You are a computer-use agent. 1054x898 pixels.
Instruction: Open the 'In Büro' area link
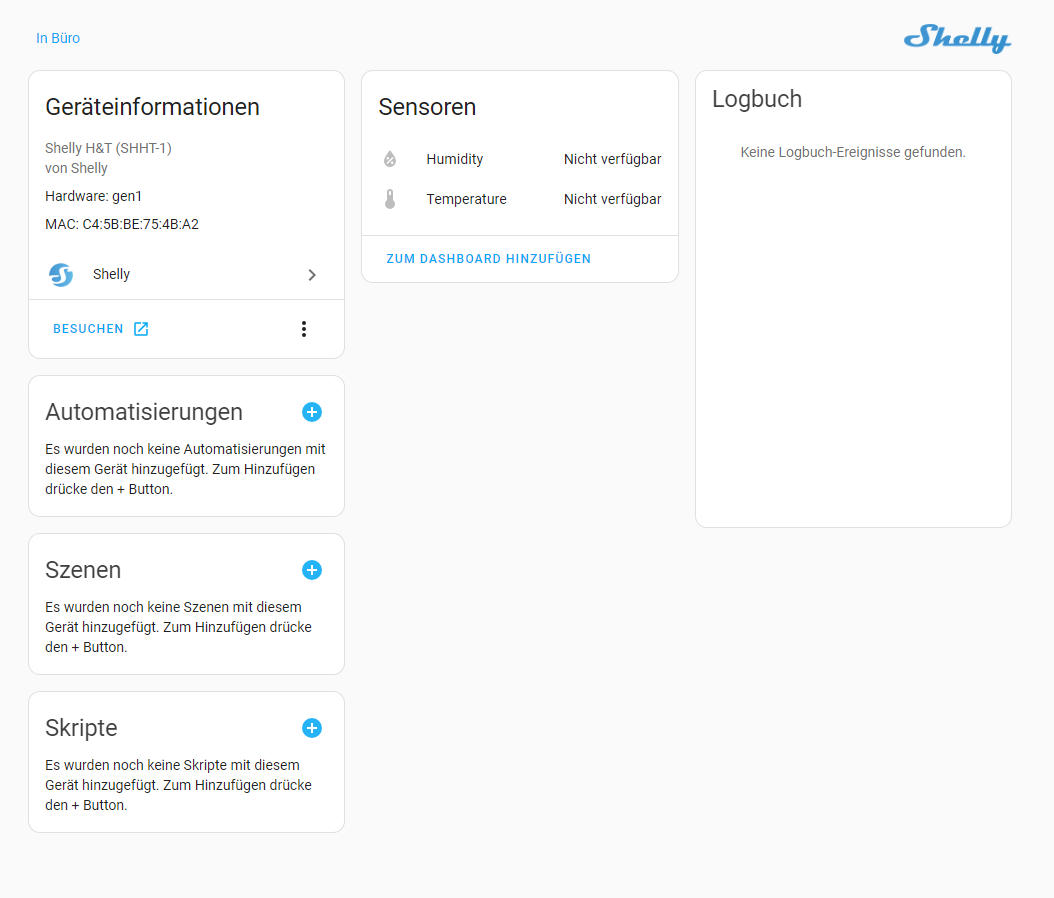[x=58, y=38]
